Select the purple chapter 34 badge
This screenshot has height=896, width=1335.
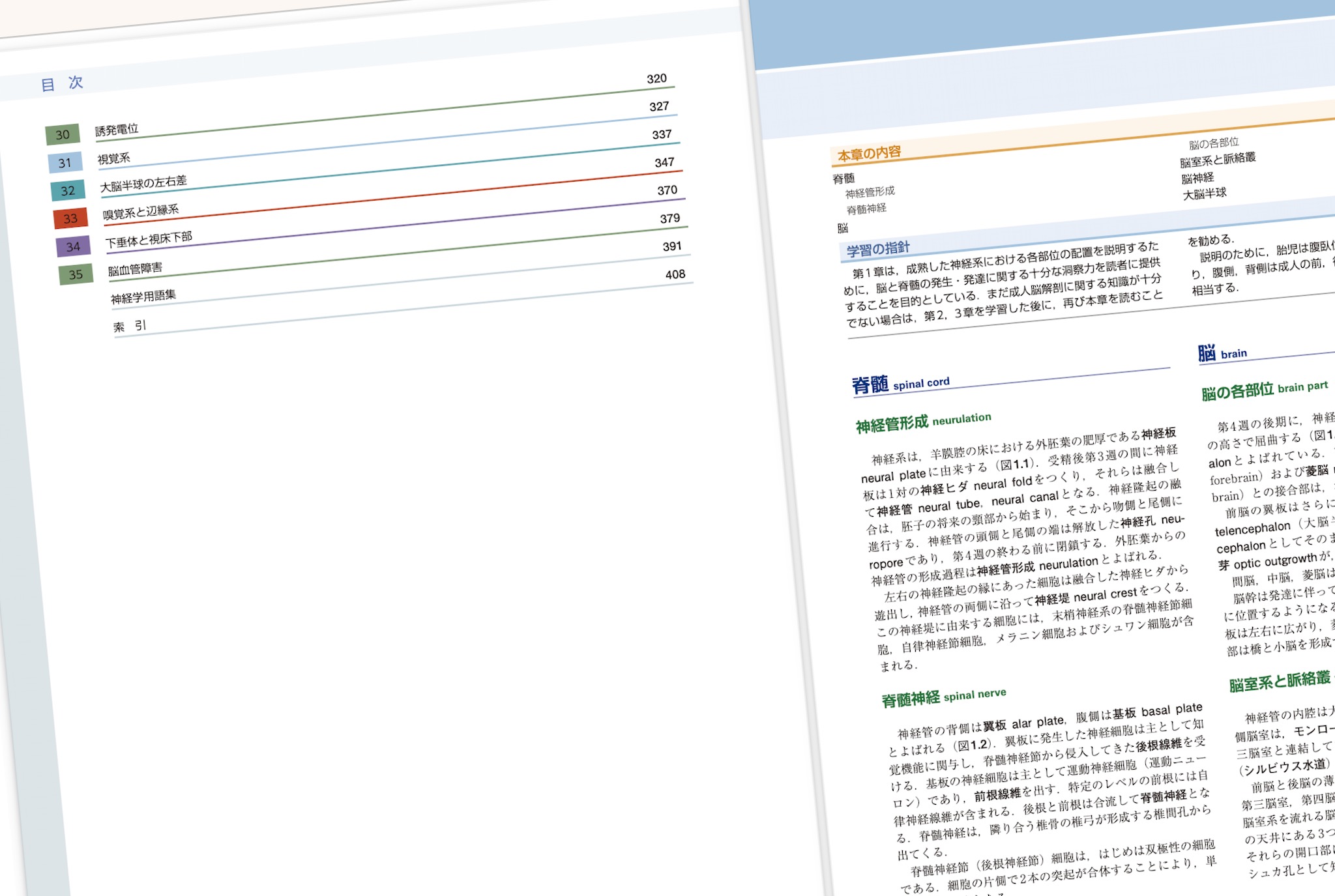[73, 246]
